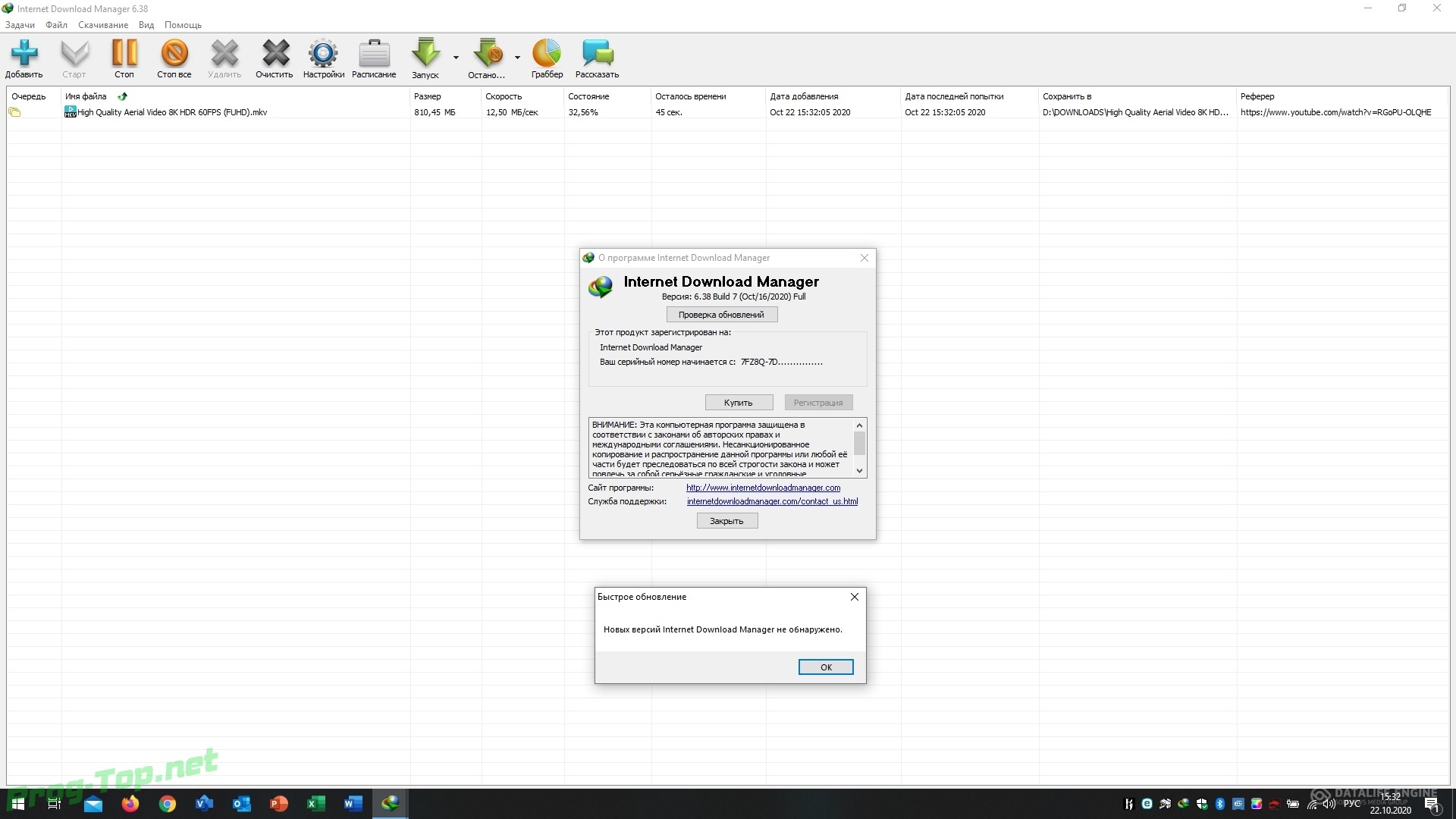Open Firefox from the taskbar
The width and height of the screenshot is (1456, 819).
pyautogui.click(x=130, y=804)
